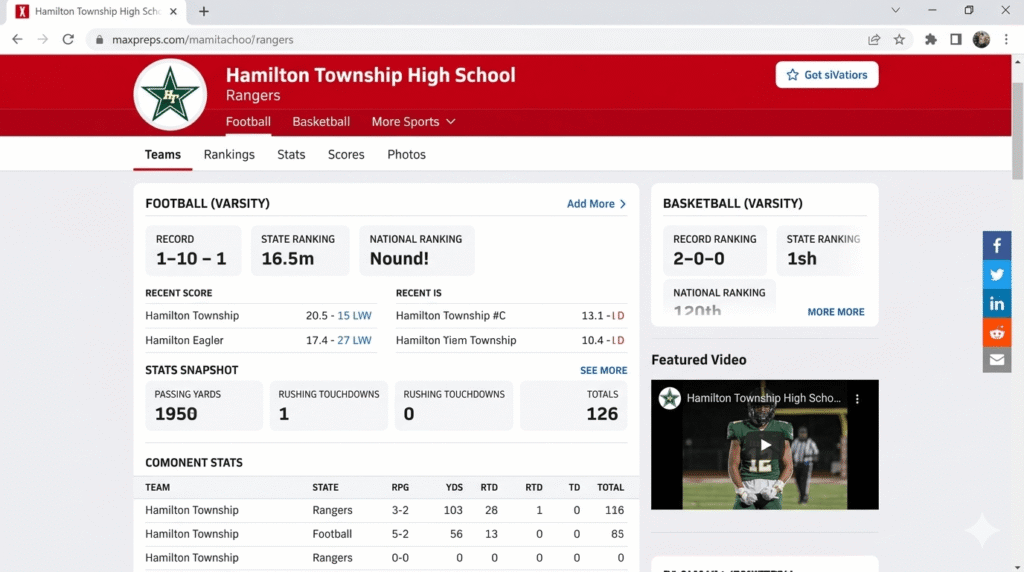The image size is (1024, 572).
Task: Open the browser side panel icon
Action: tap(955, 39)
